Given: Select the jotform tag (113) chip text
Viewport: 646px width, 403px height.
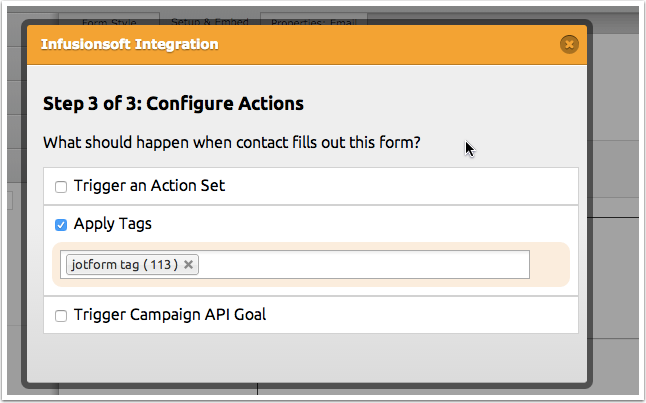Looking at the screenshot, I should pyautogui.click(x=124, y=265).
